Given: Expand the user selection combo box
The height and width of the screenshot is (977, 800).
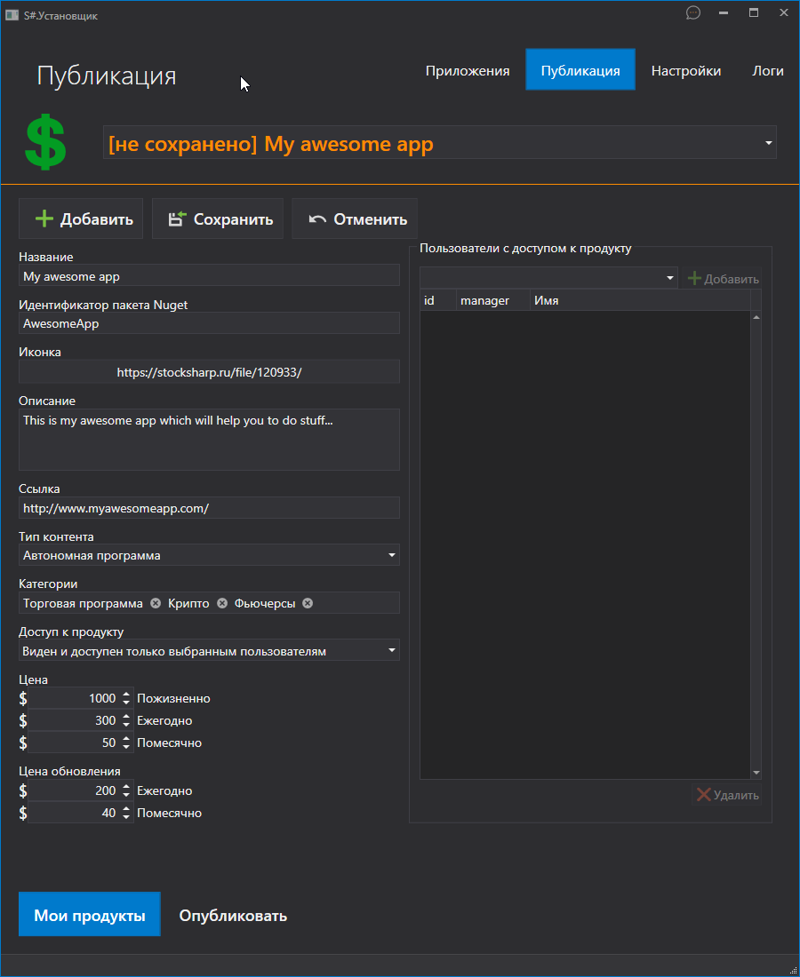Looking at the screenshot, I should [x=670, y=278].
